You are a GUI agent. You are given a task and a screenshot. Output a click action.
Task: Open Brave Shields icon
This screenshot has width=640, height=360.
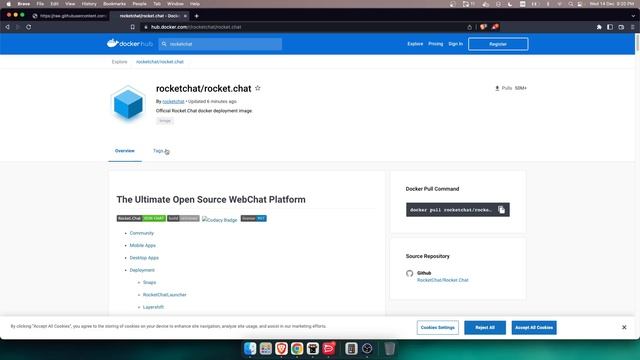483,27
